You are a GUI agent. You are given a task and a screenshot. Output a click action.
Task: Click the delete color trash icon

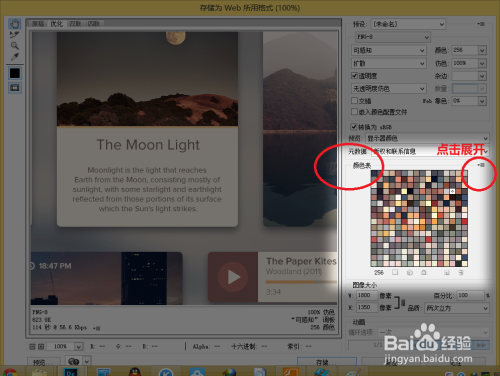(461, 273)
